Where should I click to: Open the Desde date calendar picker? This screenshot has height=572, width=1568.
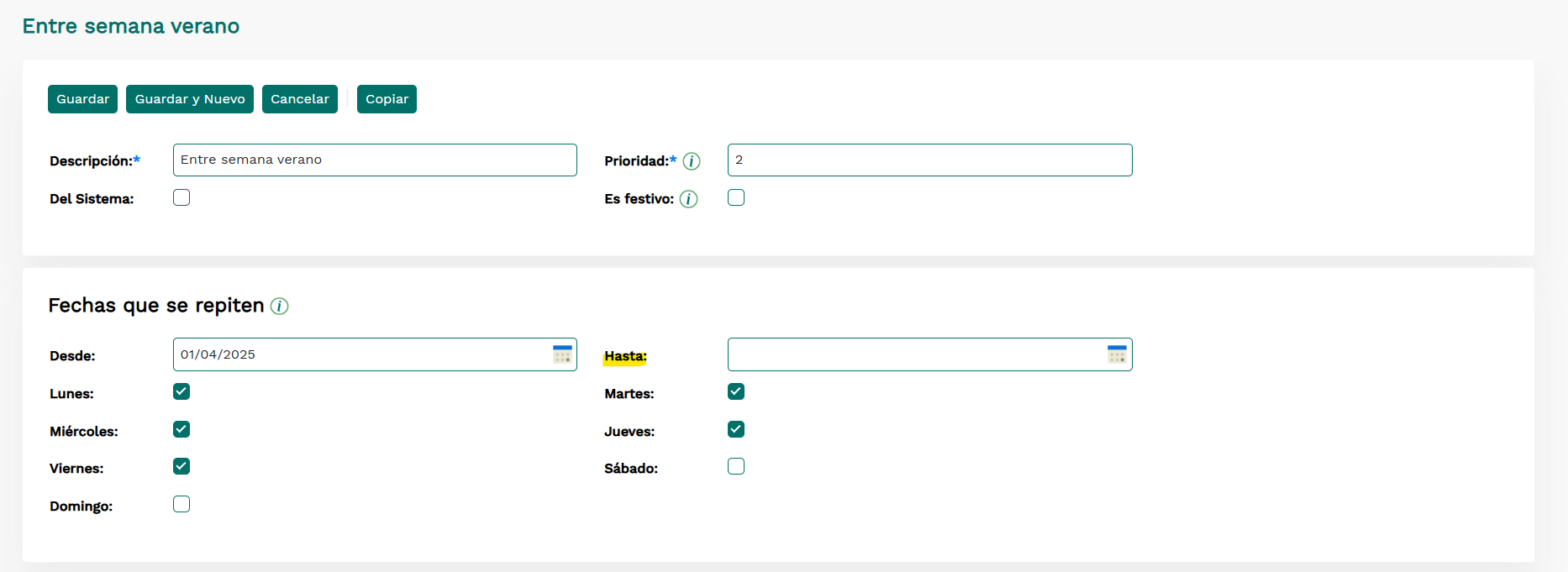pos(562,354)
